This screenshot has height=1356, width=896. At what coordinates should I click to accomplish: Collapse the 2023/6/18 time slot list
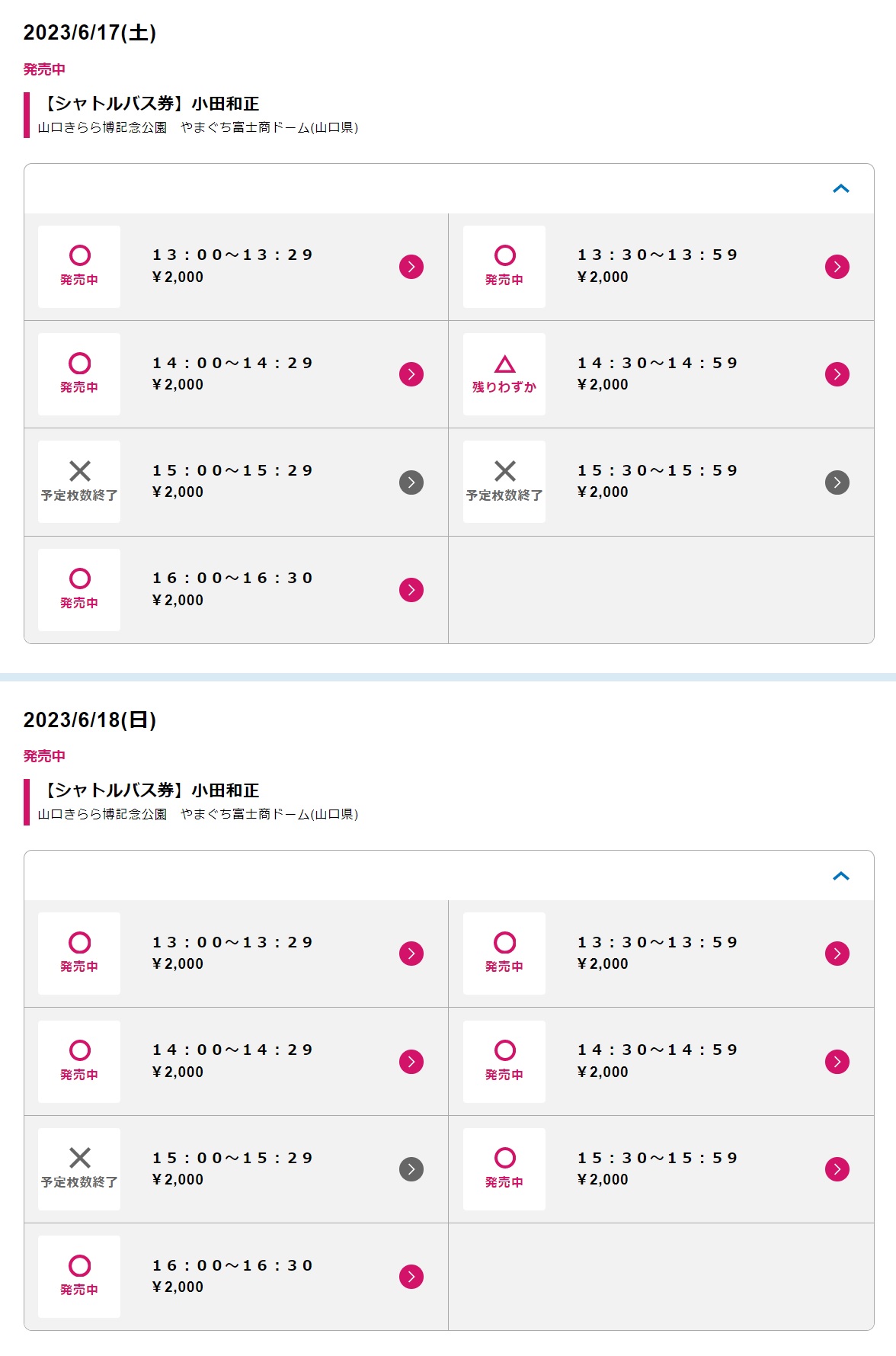click(x=841, y=876)
